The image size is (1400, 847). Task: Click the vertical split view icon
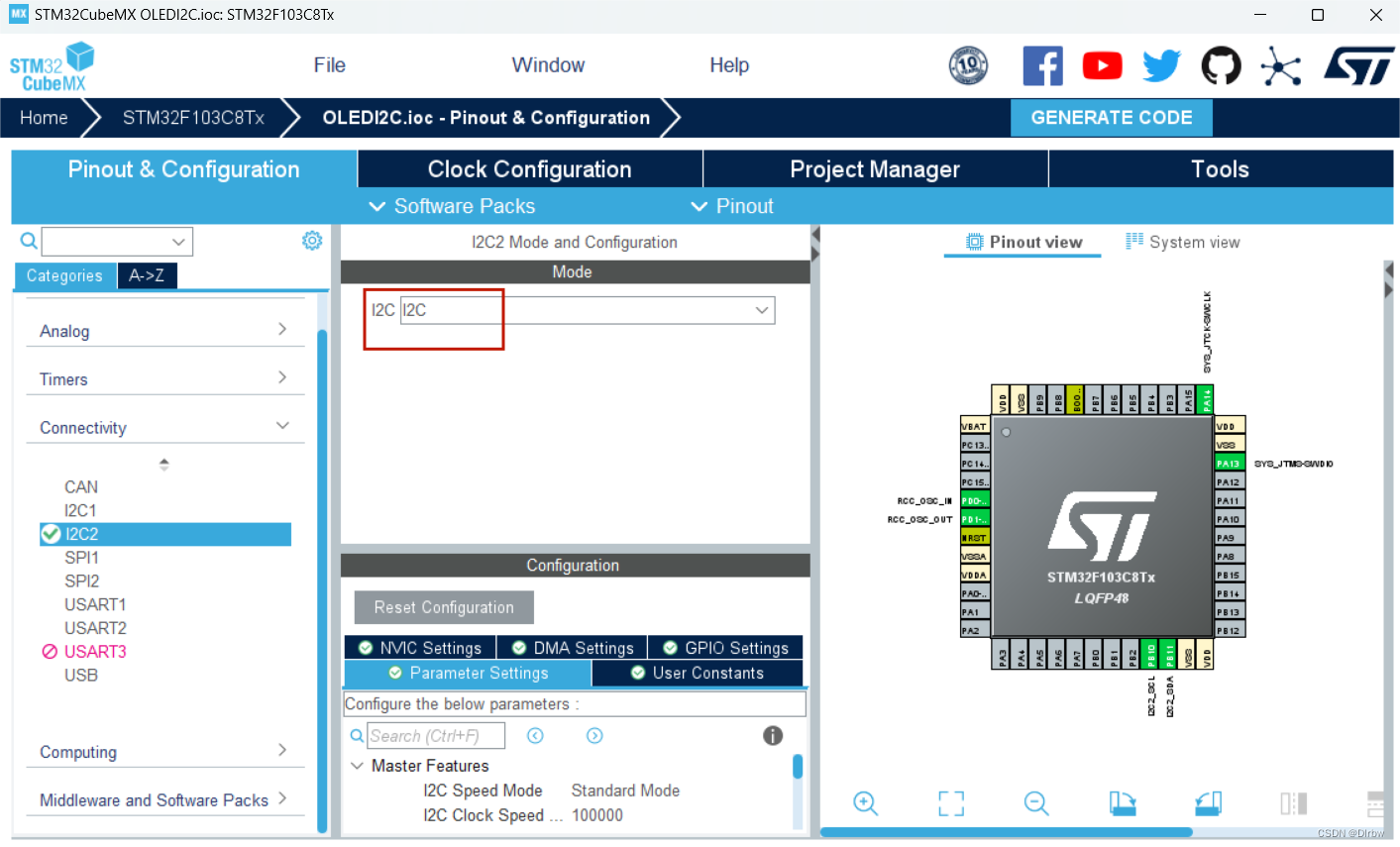tap(1293, 803)
